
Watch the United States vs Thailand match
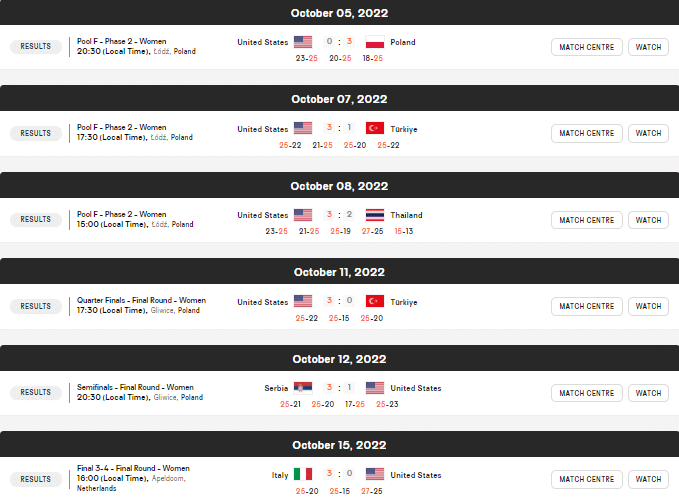pyautogui.click(x=648, y=220)
